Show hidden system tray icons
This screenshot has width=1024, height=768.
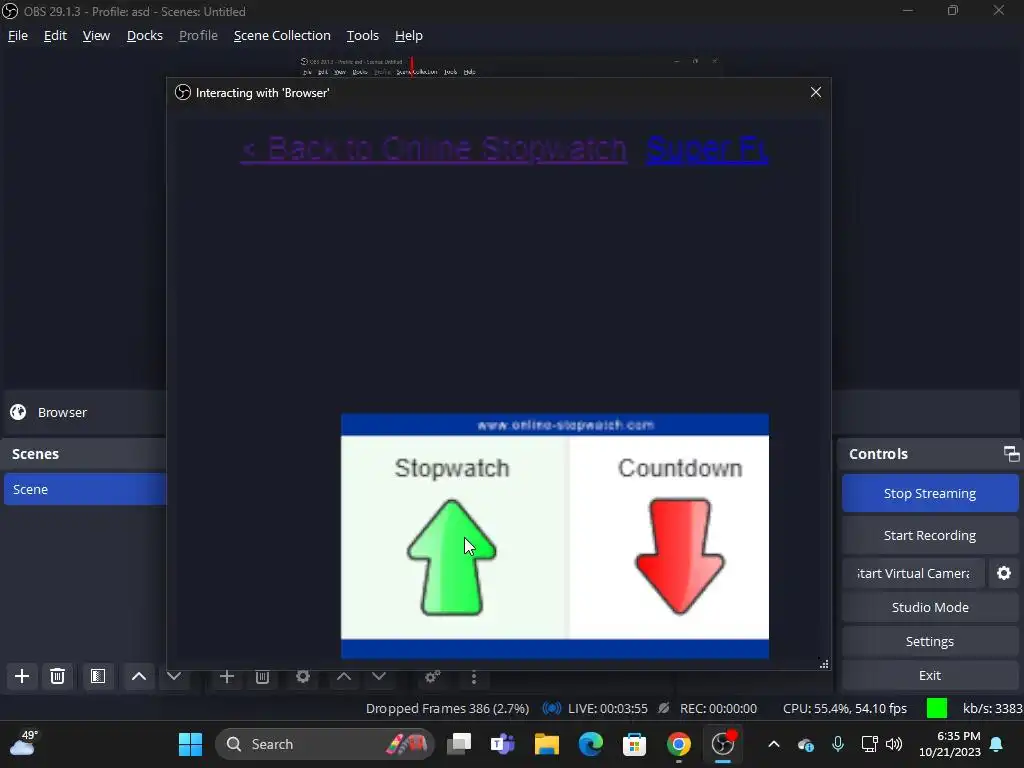[x=774, y=744]
